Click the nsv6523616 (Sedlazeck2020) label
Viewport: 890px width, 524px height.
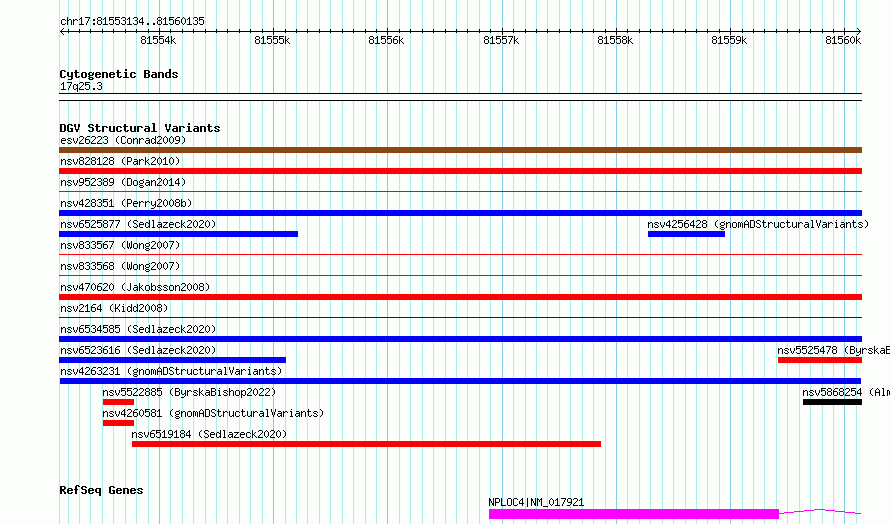coord(138,350)
